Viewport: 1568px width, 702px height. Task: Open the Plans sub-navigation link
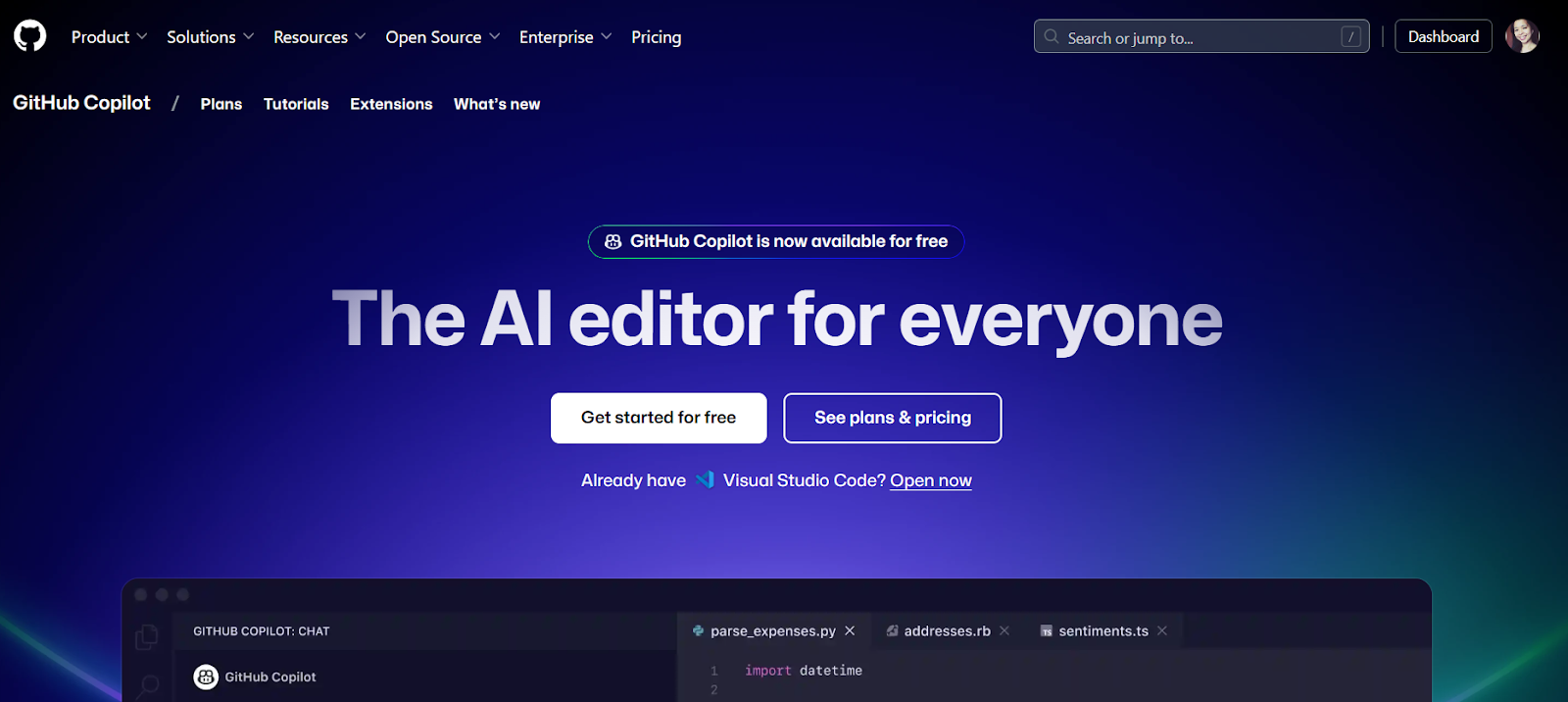pos(221,104)
